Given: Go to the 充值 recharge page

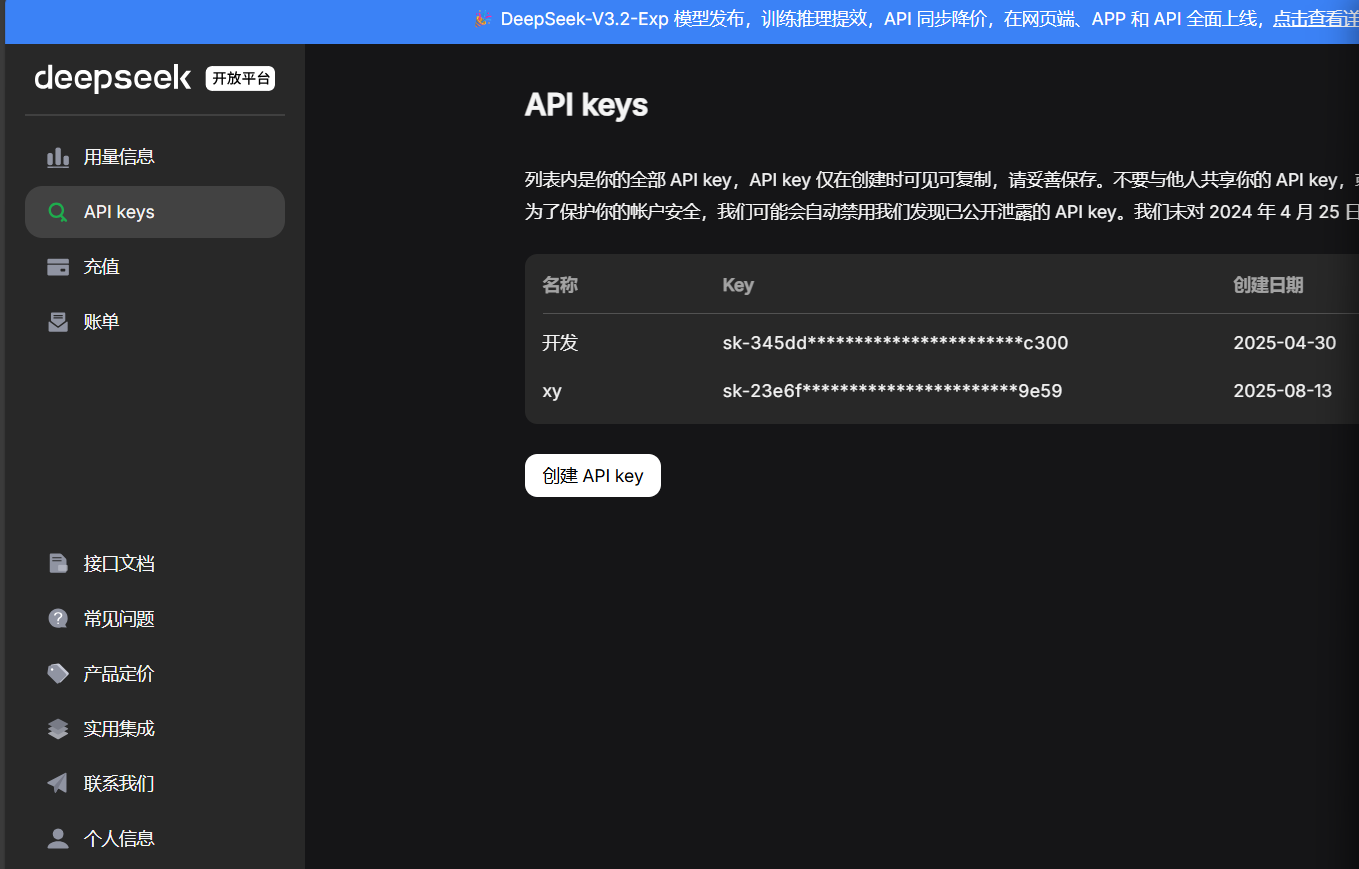Looking at the screenshot, I should pos(102,267).
